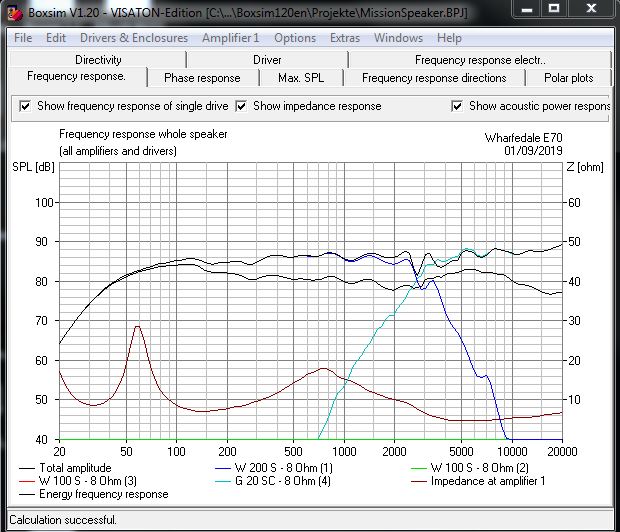Switch to the Polar plots tab

(x=569, y=78)
